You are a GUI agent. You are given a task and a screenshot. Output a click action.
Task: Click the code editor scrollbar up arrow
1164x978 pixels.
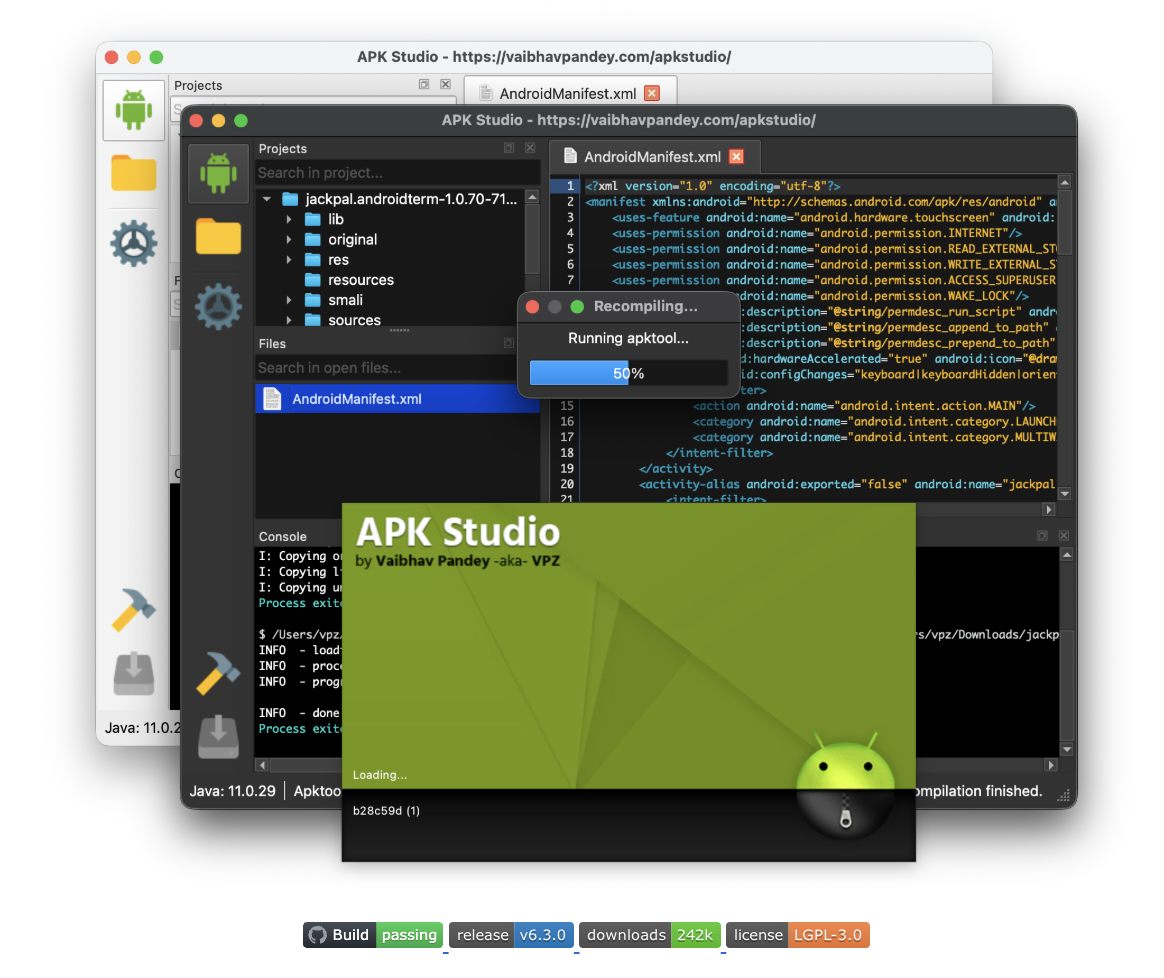point(1065,182)
